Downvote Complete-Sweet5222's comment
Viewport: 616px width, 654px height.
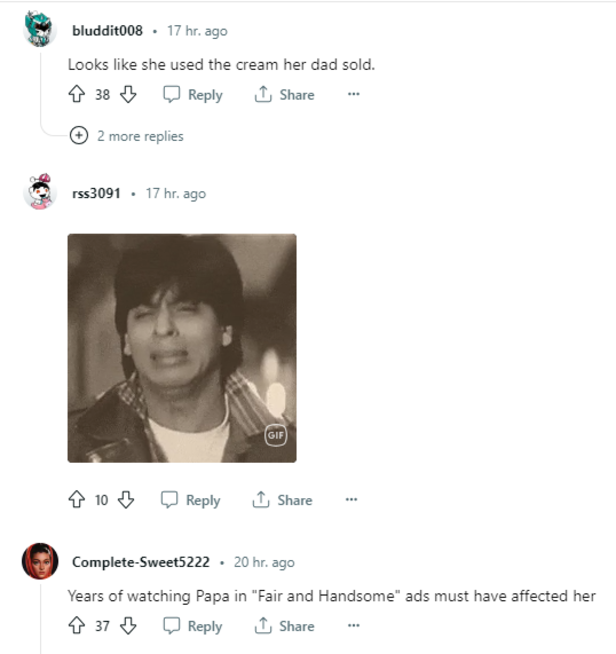click(x=127, y=626)
